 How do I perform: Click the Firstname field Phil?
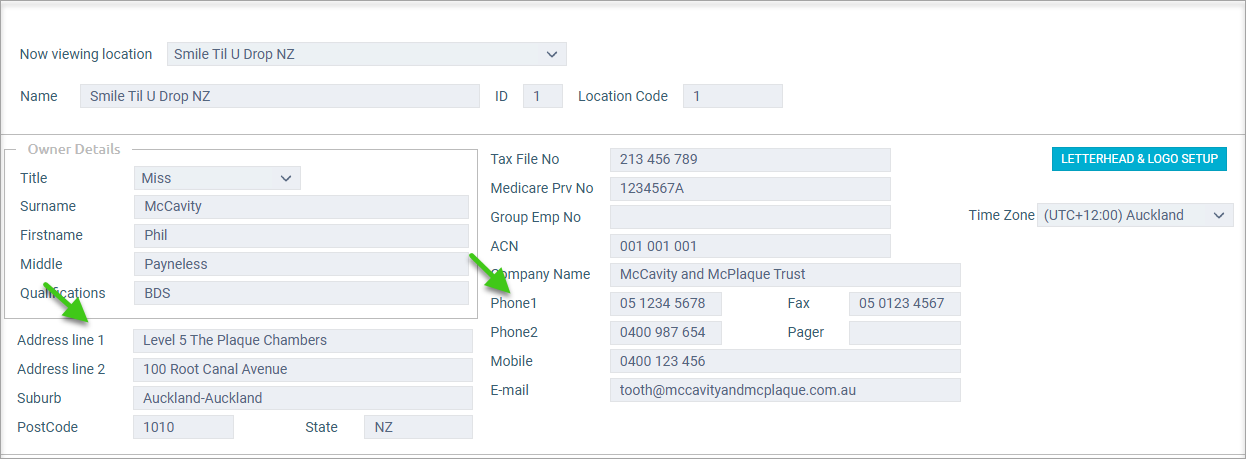pyautogui.click(x=301, y=236)
